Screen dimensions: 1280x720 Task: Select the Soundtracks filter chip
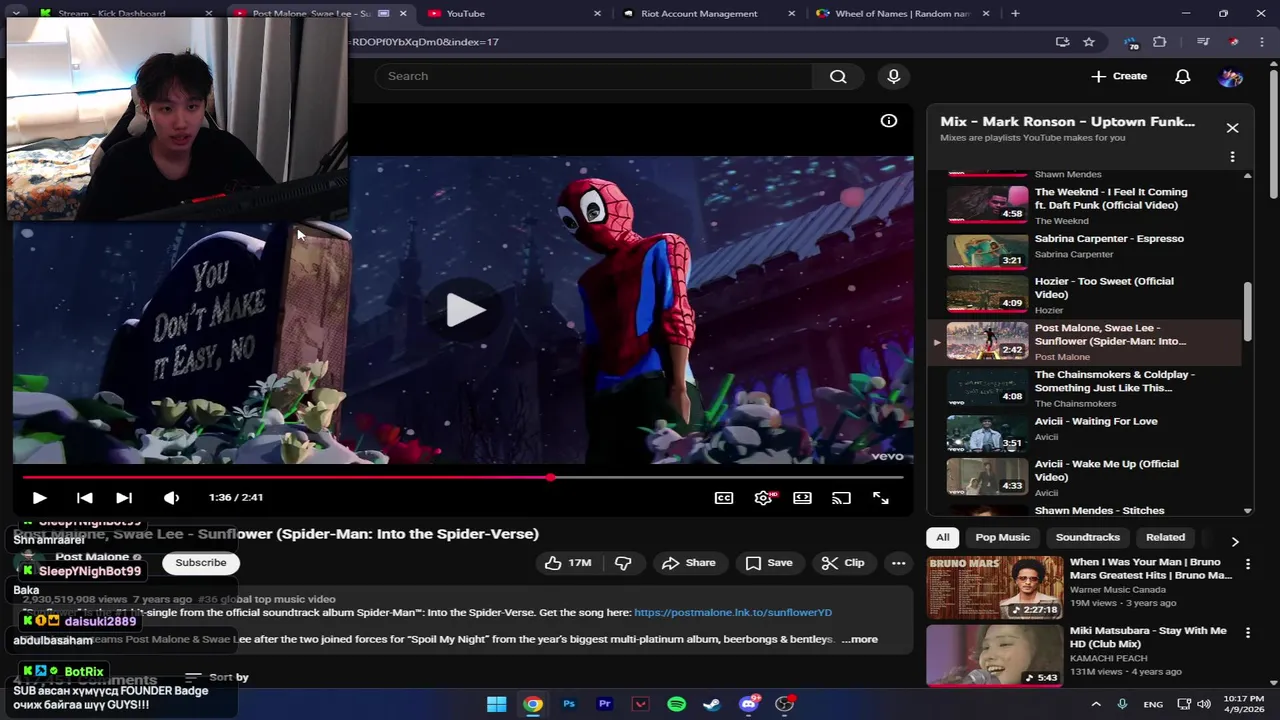(1088, 537)
